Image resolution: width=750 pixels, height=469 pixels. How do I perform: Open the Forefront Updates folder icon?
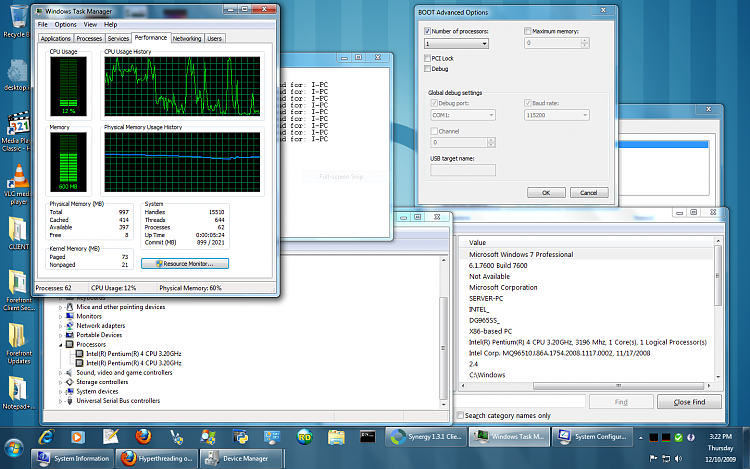(18, 336)
